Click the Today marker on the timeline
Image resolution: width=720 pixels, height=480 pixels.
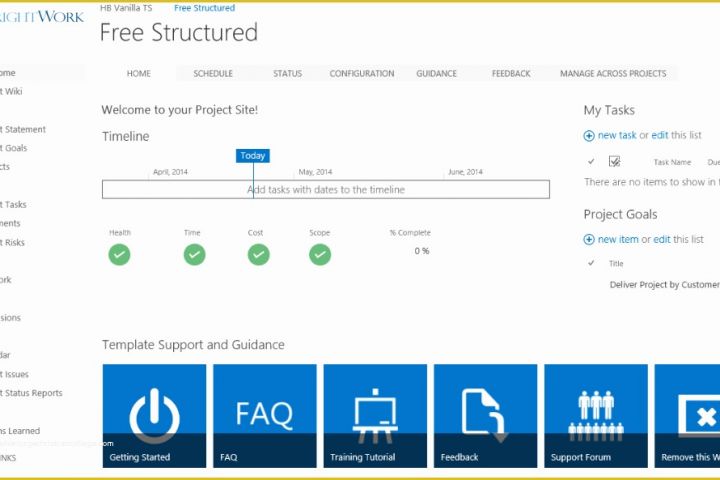(x=253, y=156)
